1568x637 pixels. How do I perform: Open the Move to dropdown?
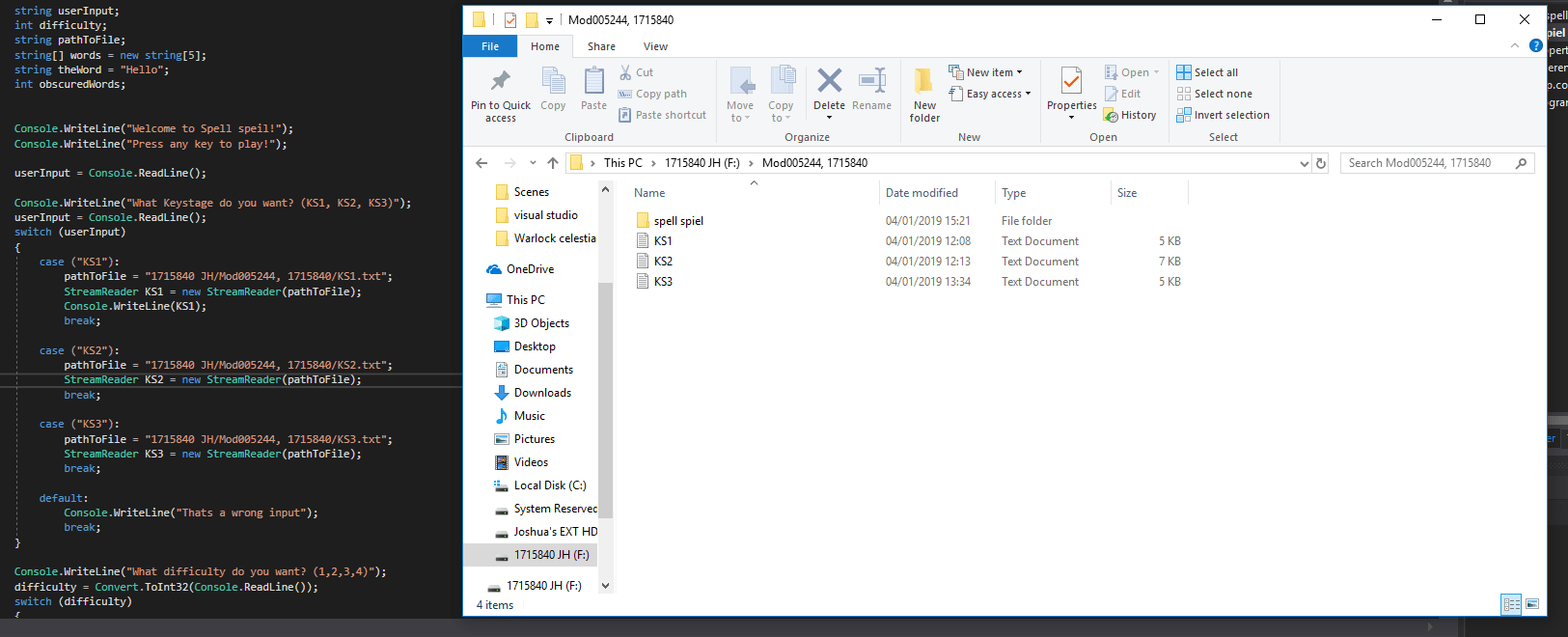click(x=741, y=95)
